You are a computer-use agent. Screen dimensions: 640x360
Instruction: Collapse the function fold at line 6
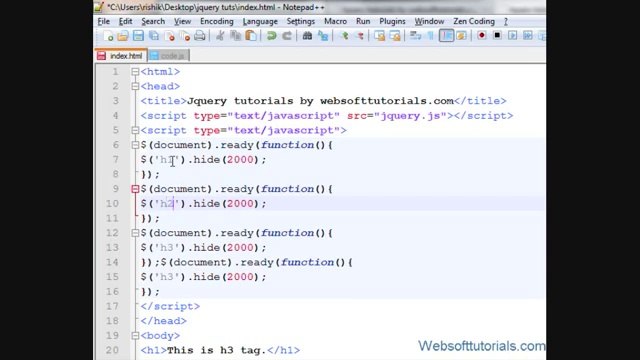point(135,145)
